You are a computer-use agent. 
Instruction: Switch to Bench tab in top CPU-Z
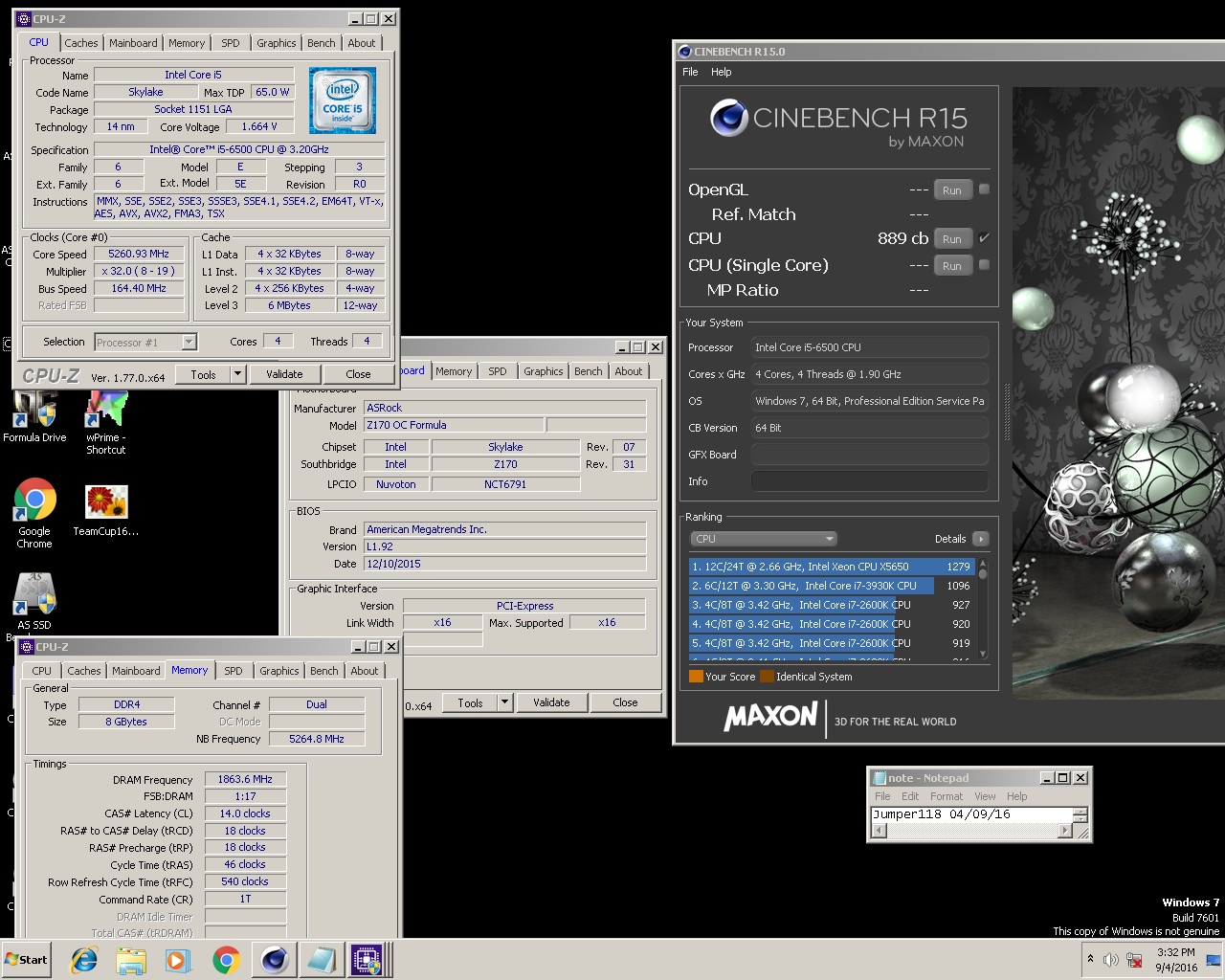(x=322, y=43)
